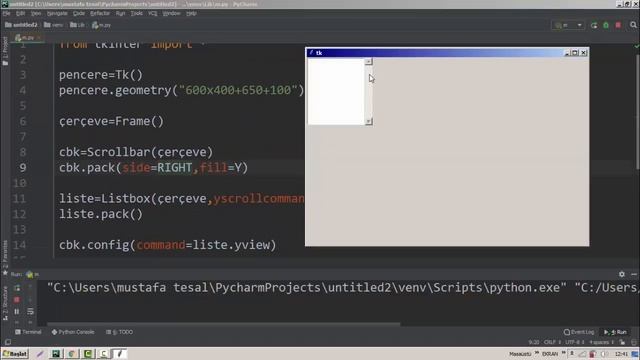This screenshot has height=360, width=640.
Task: Open the Help menu
Action: 191,13
